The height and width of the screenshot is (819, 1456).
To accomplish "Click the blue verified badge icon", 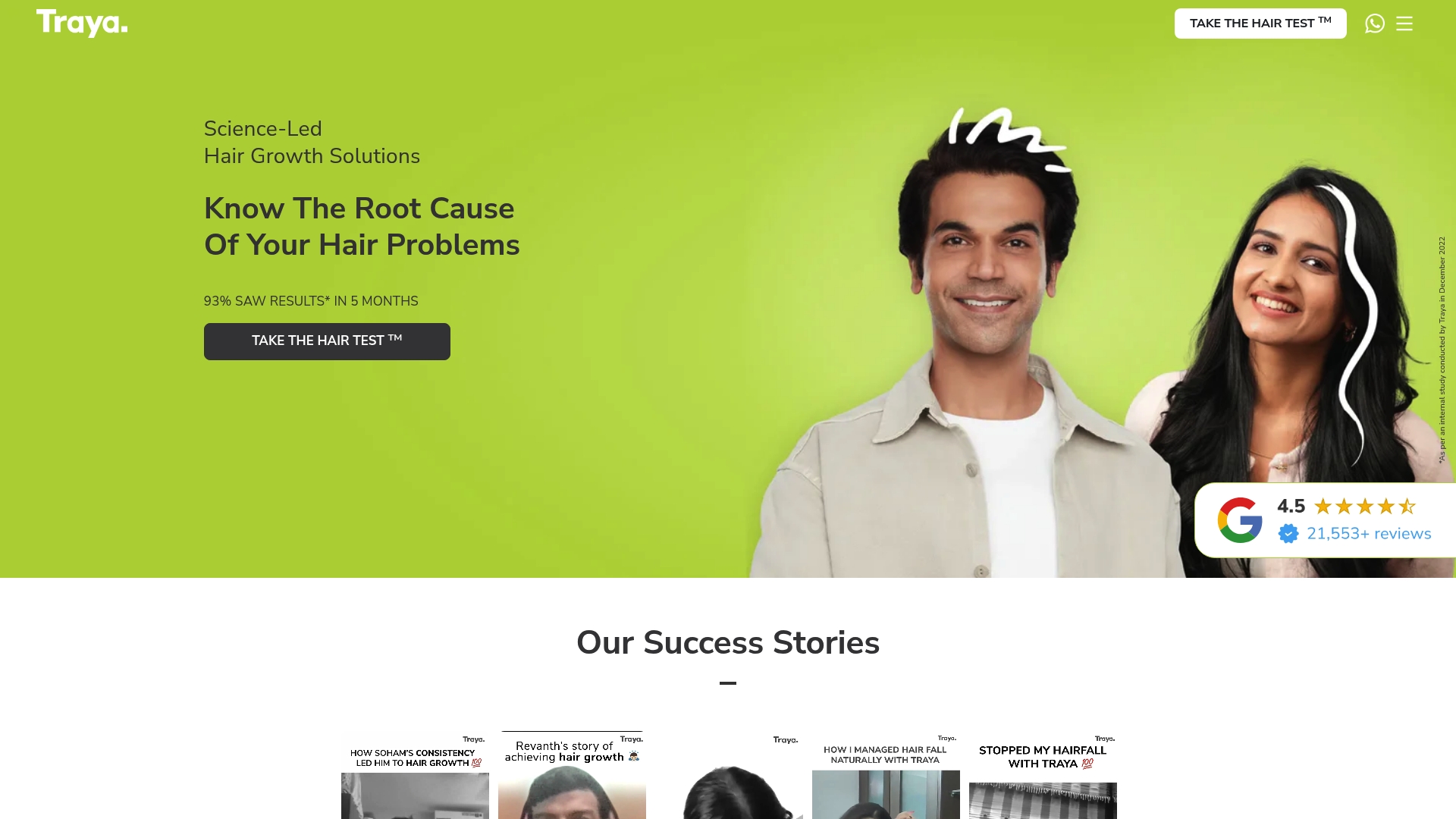I will tap(1288, 534).
